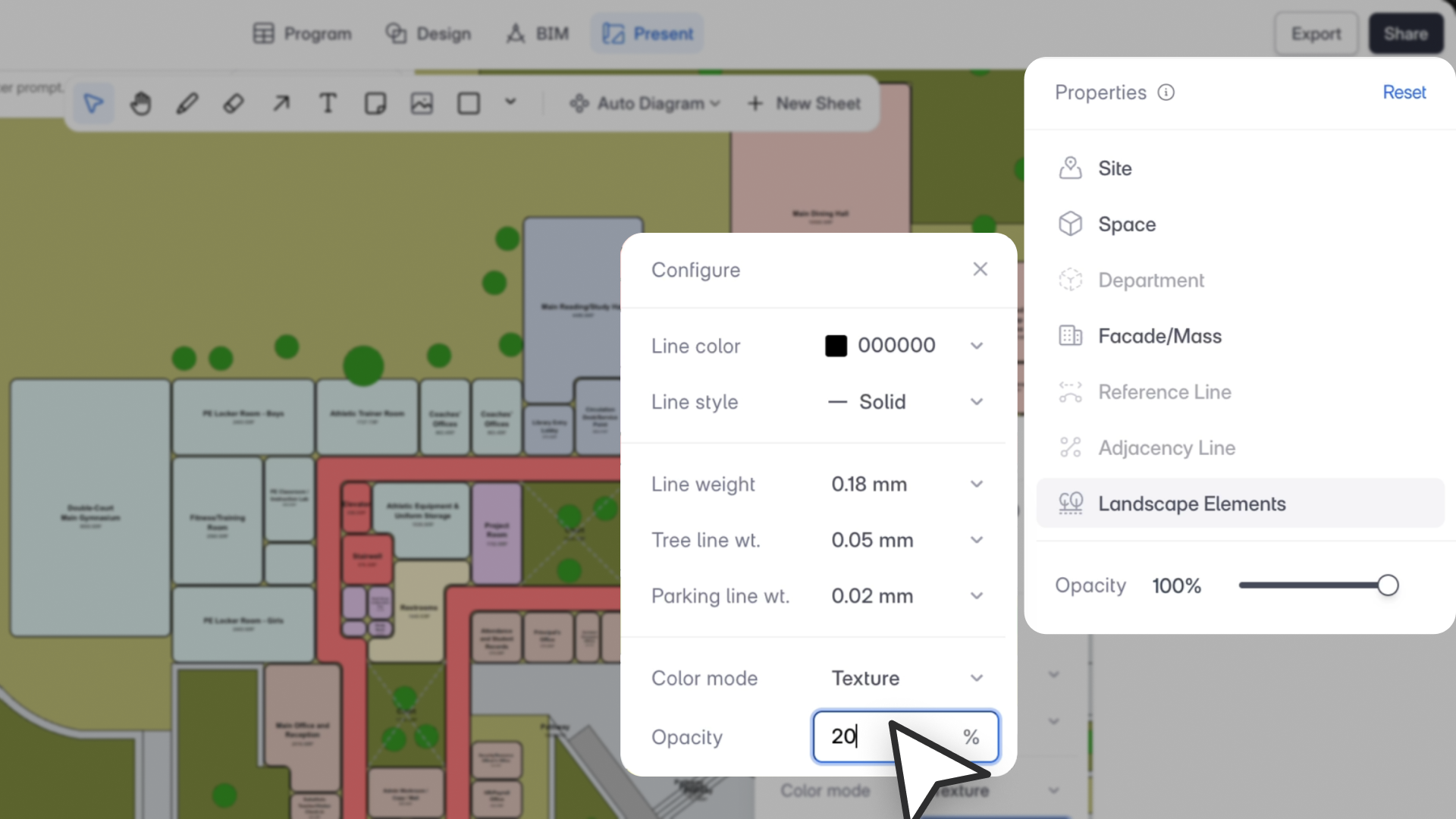This screenshot has height=819, width=1456.
Task: Select the insert image tool
Action: coord(422,103)
